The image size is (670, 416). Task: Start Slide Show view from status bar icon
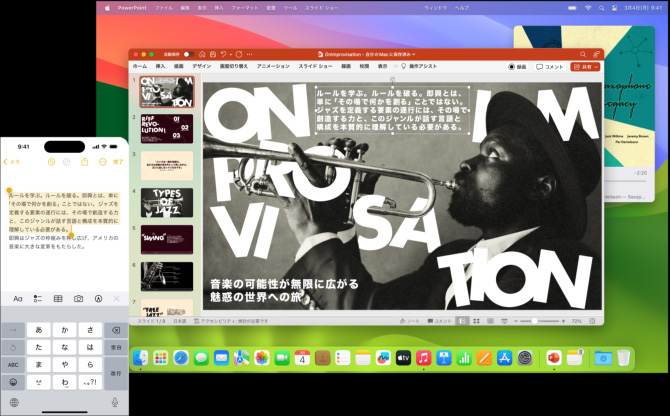coord(504,321)
